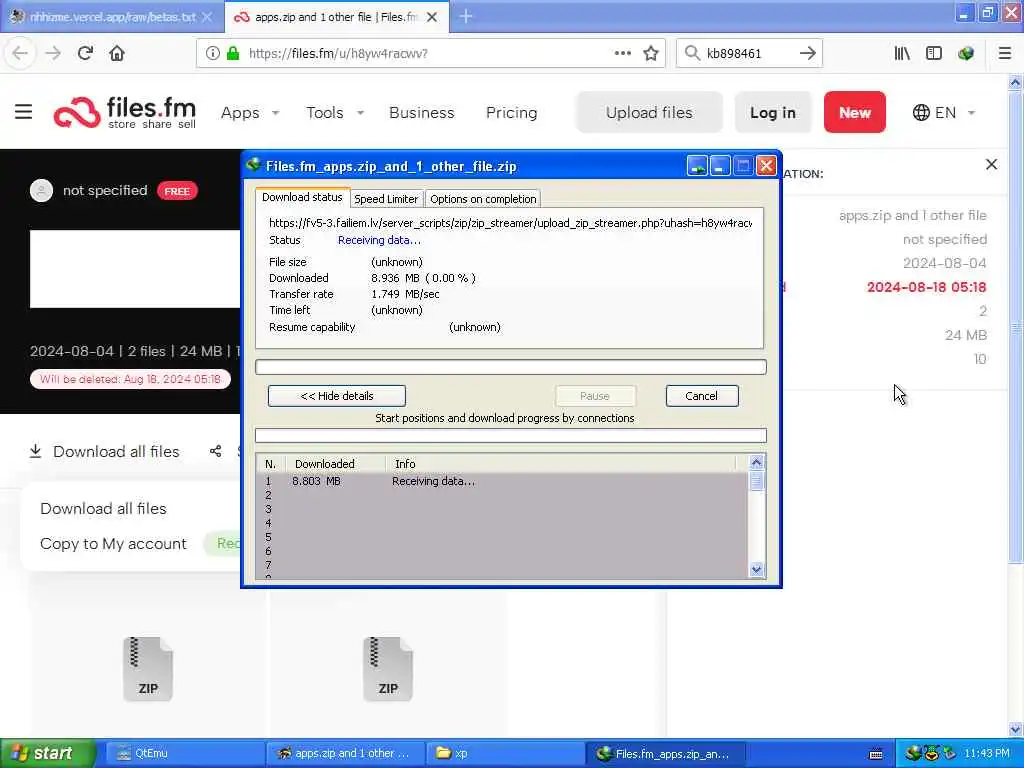Switch to Download status tab
This screenshot has width=1024, height=768.
point(302,197)
